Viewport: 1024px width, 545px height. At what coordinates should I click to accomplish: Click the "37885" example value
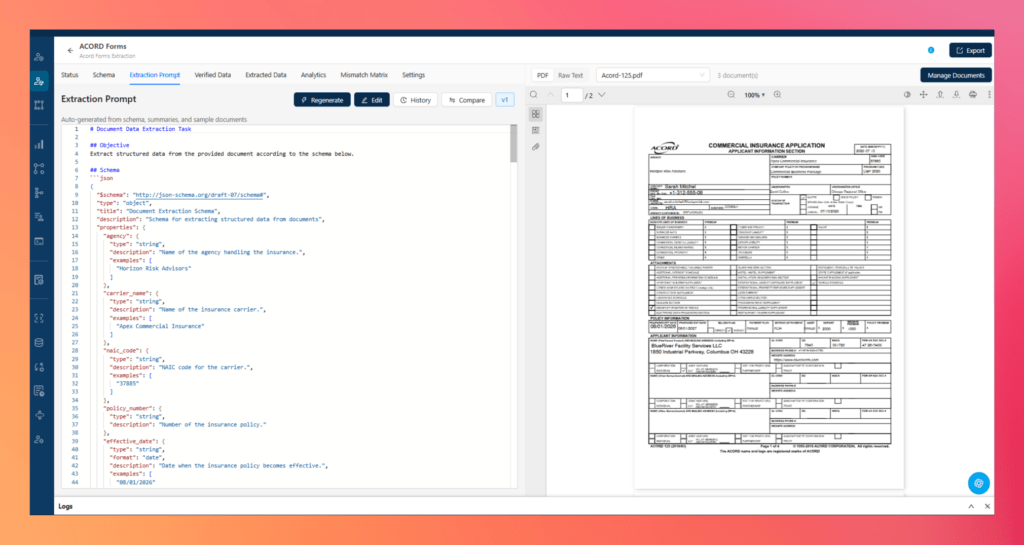tap(127, 383)
